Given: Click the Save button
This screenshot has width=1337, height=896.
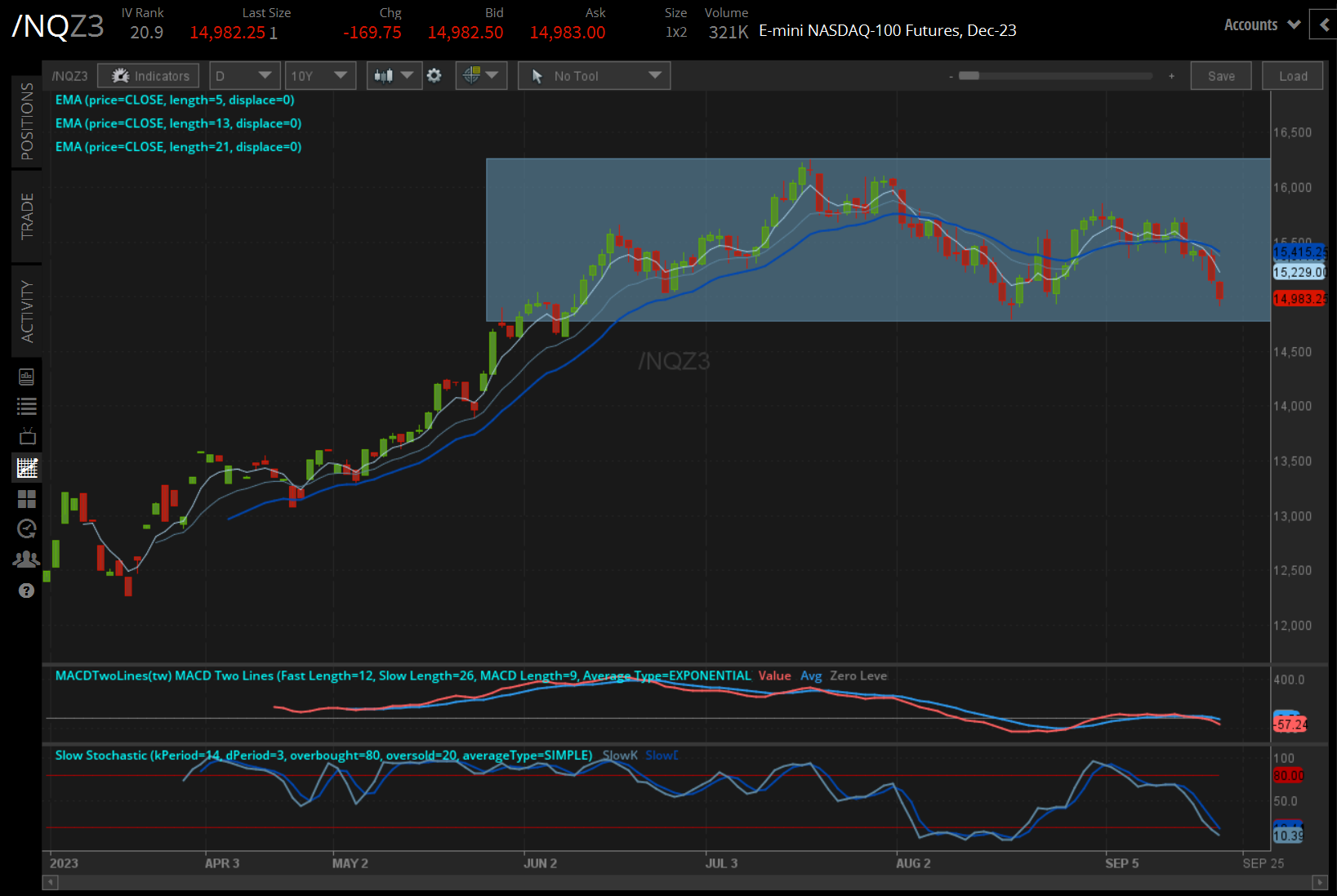Looking at the screenshot, I should click(x=1221, y=75).
